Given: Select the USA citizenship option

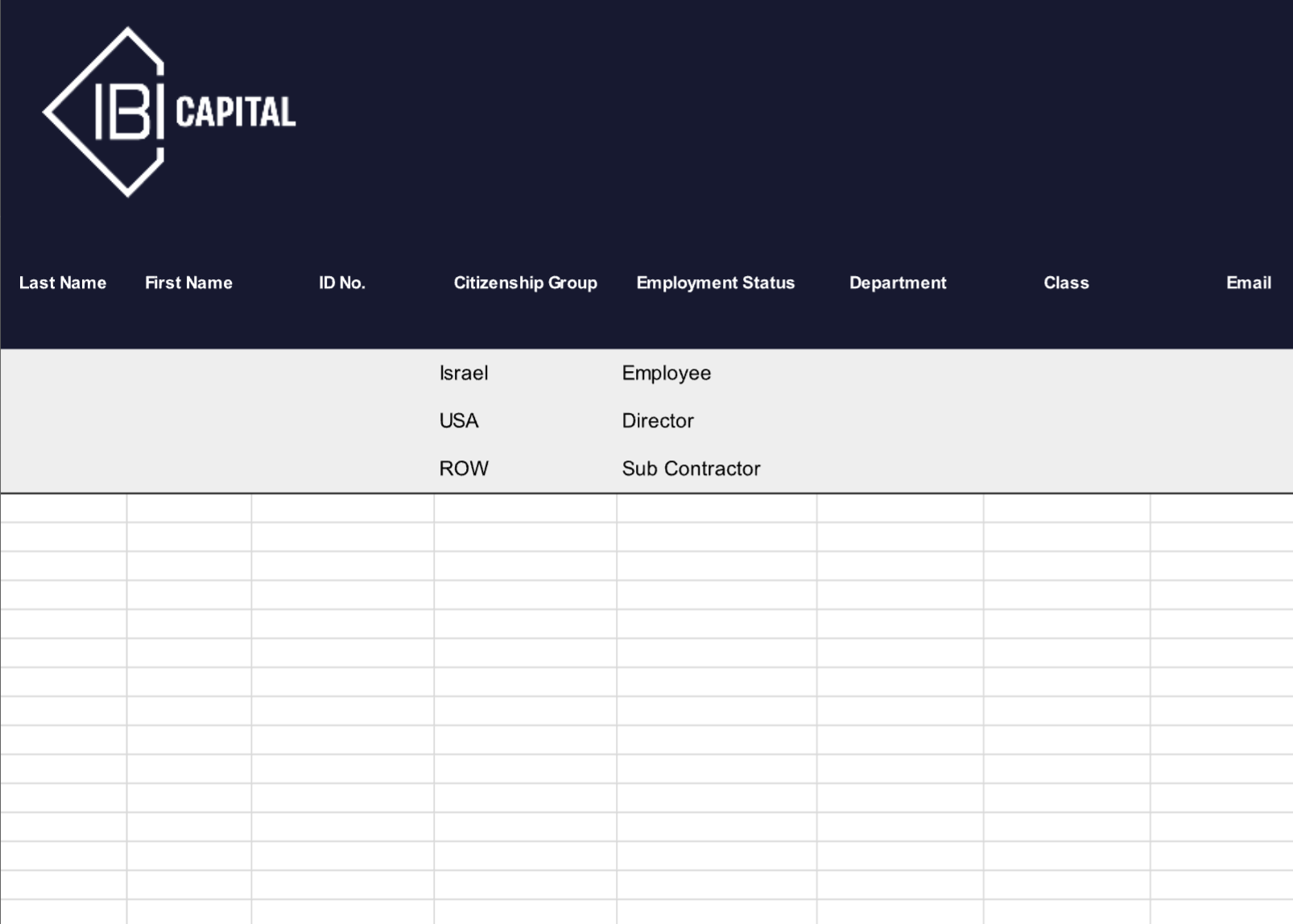Looking at the screenshot, I should click(x=459, y=421).
